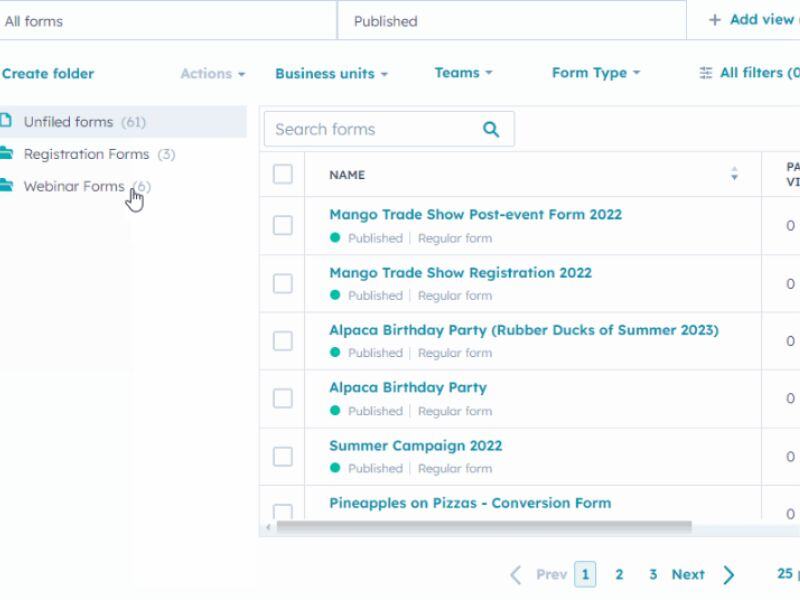Screen dimensions: 800x600
Task: Select checkbox for Alpaca Birthday Party (Rubber Ducks) row
Action: (x=283, y=341)
